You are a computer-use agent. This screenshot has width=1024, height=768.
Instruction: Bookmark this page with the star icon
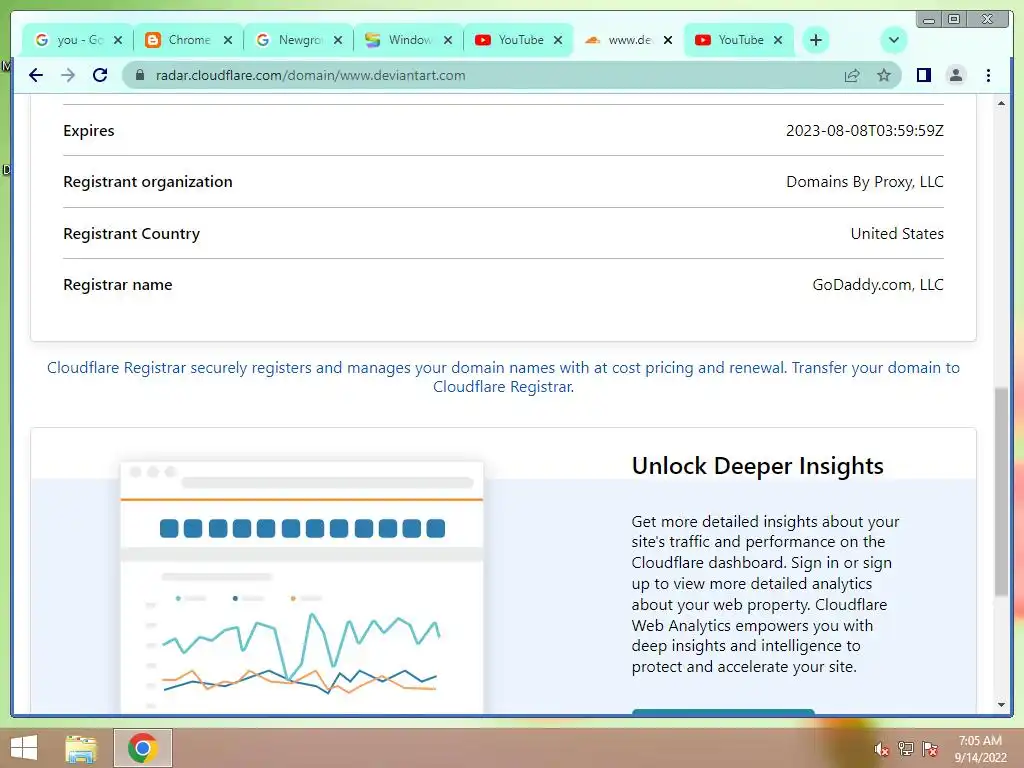tap(884, 75)
